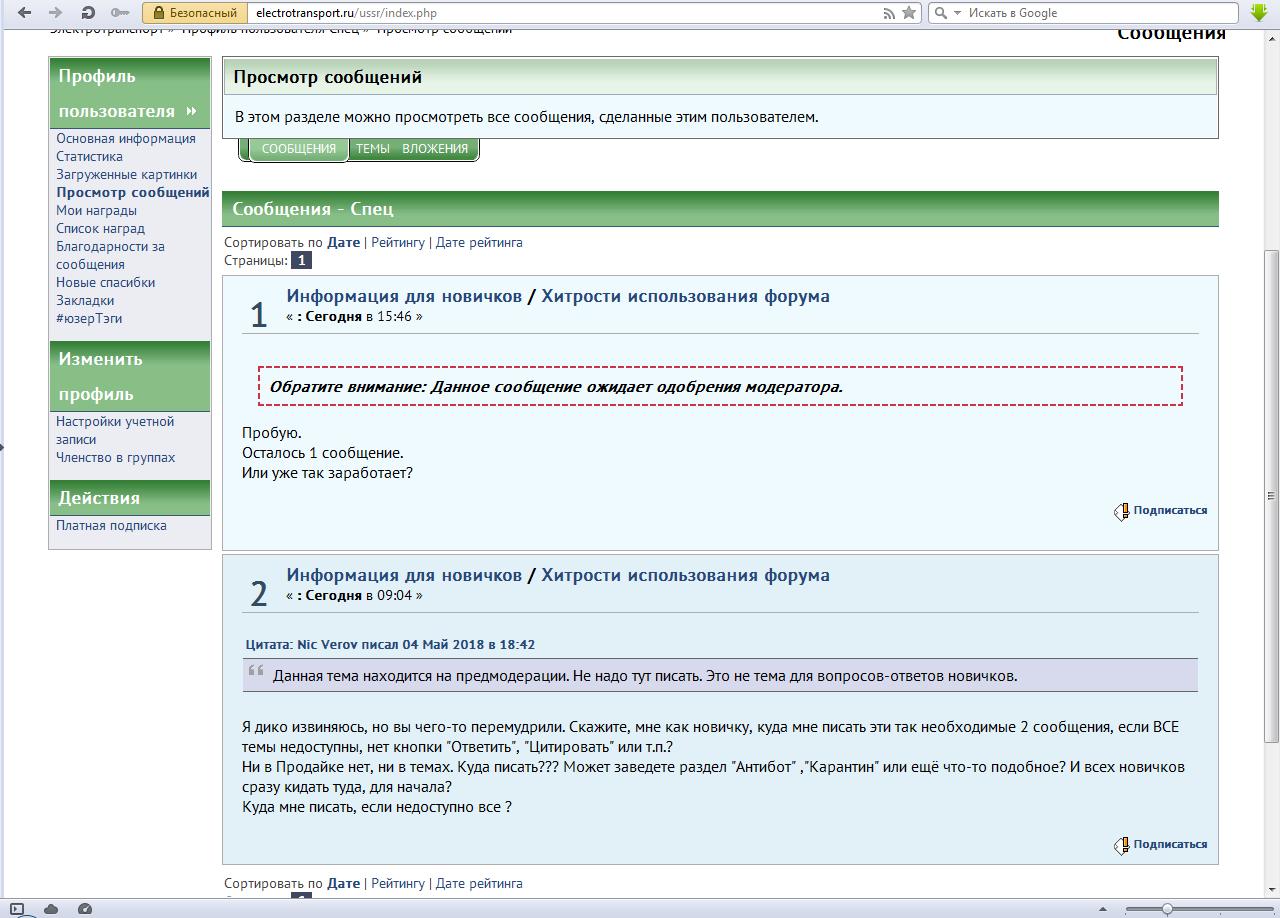This screenshot has width=1280, height=918.
Task: Open the password key icon
Action: [x=120, y=13]
